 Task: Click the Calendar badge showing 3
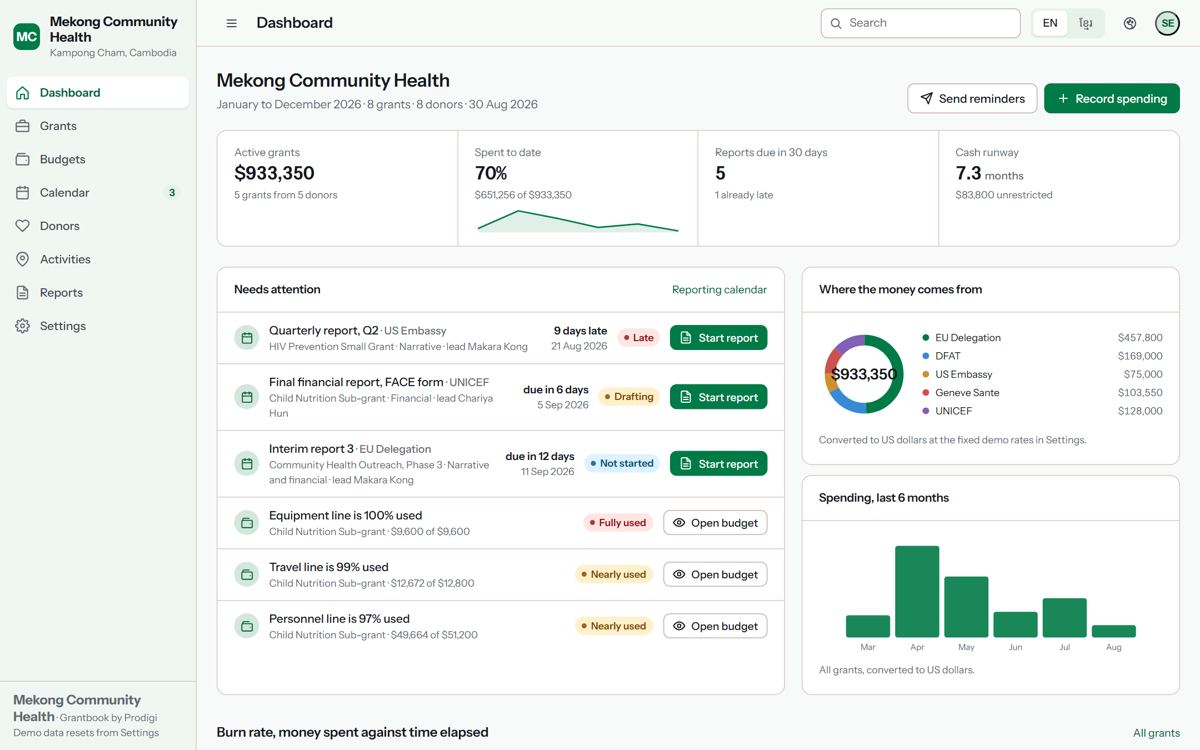(172, 193)
